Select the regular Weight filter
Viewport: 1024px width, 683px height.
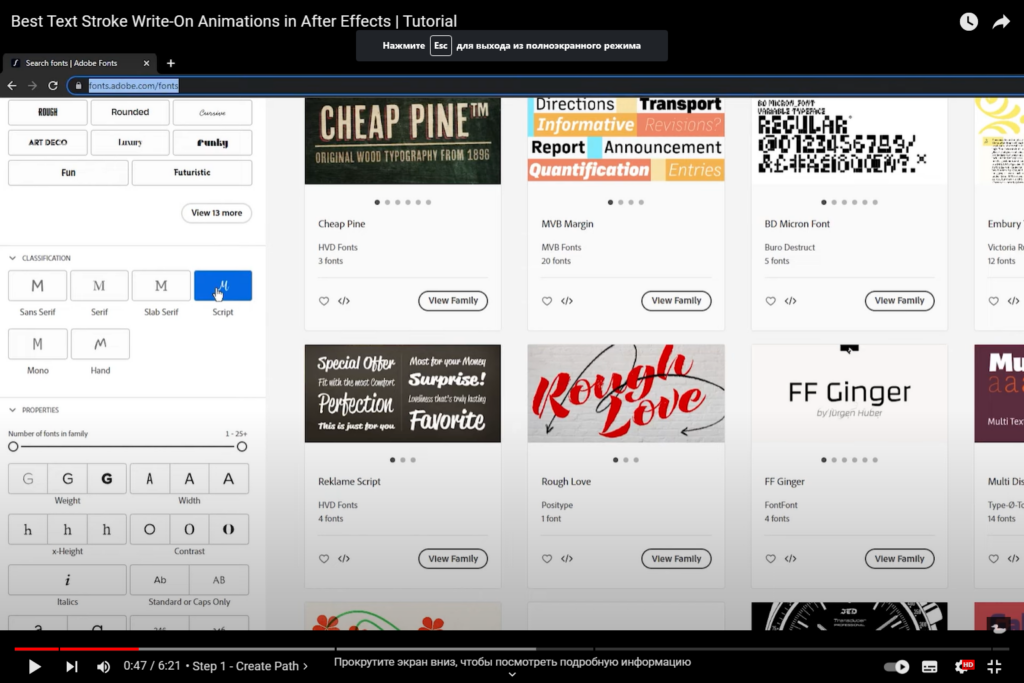67,479
